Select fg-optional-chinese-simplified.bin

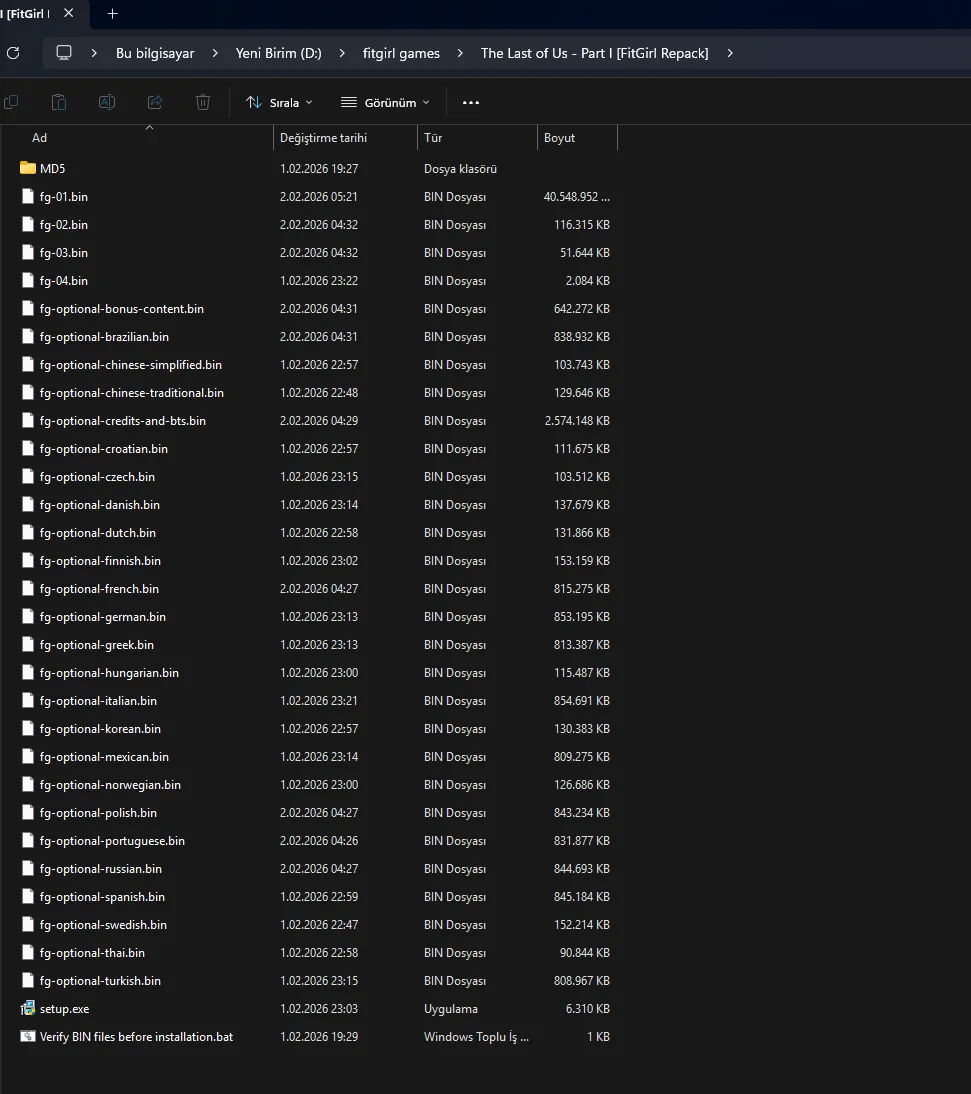click(130, 364)
